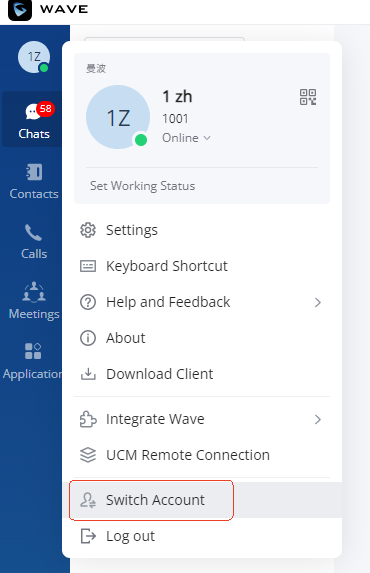The height and width of the screenshot is (573, 370).
Task: Click Log out
Action: [202, 536]
